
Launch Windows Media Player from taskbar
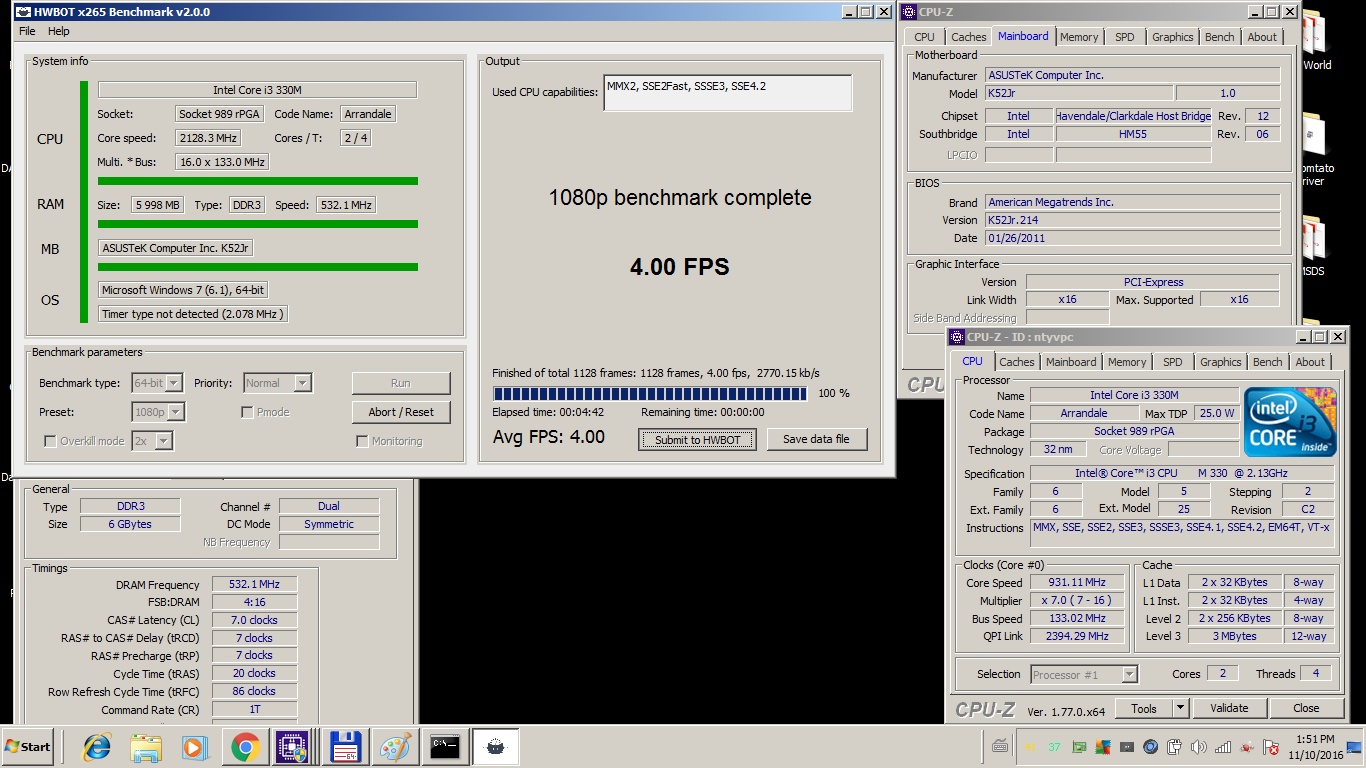click(195, 747)
